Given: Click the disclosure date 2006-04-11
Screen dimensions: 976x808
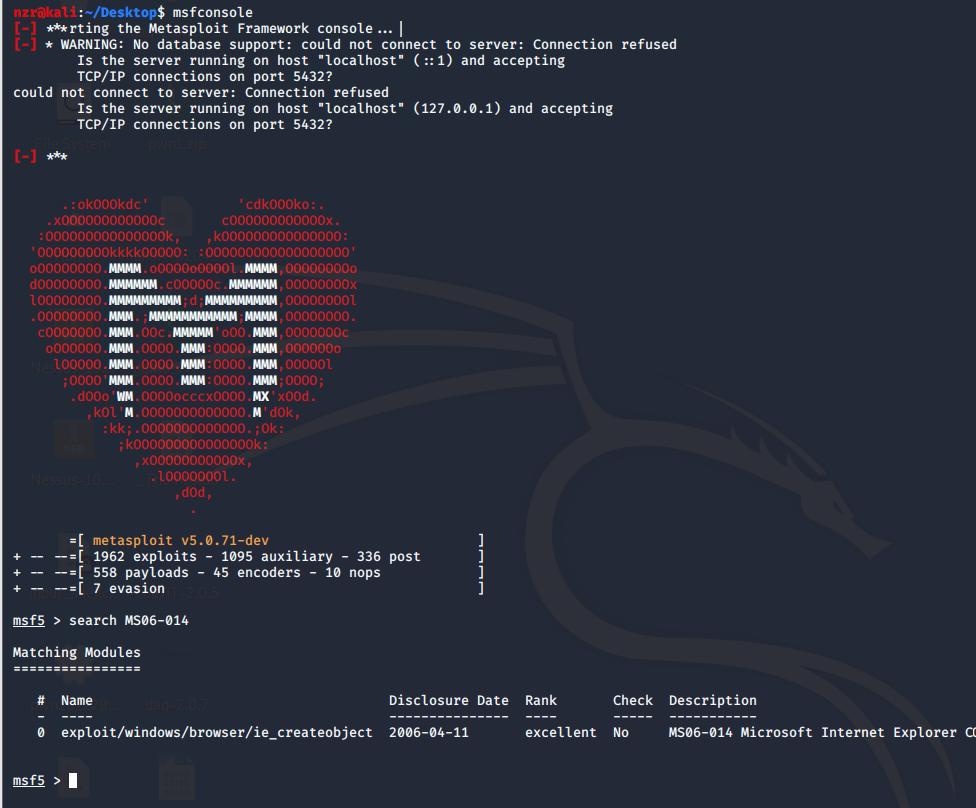Looking at the screenshot, I should (x=429, y=733).
